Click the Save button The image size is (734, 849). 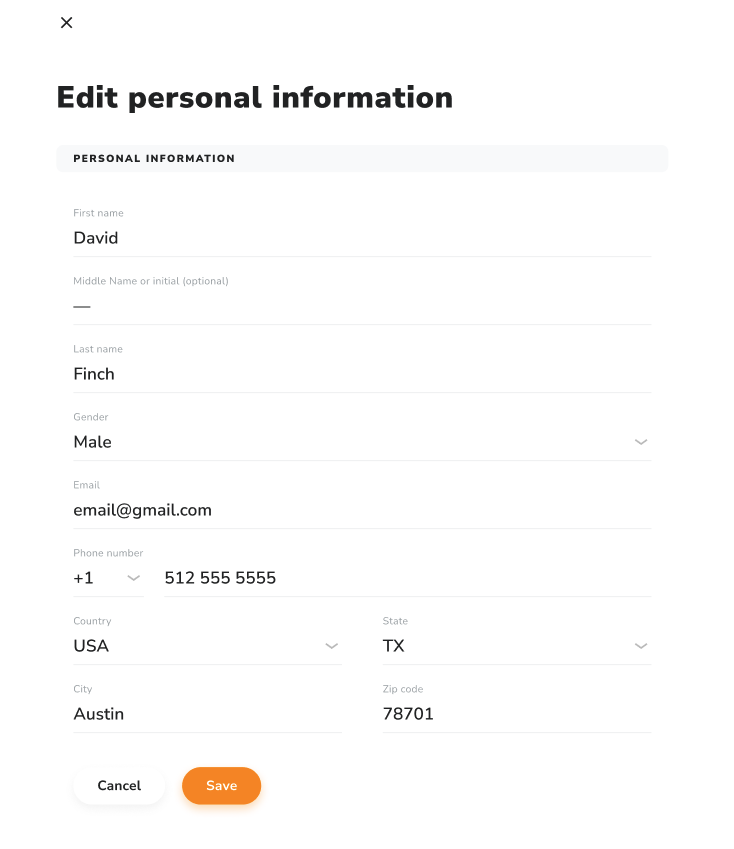click(221, 786)
